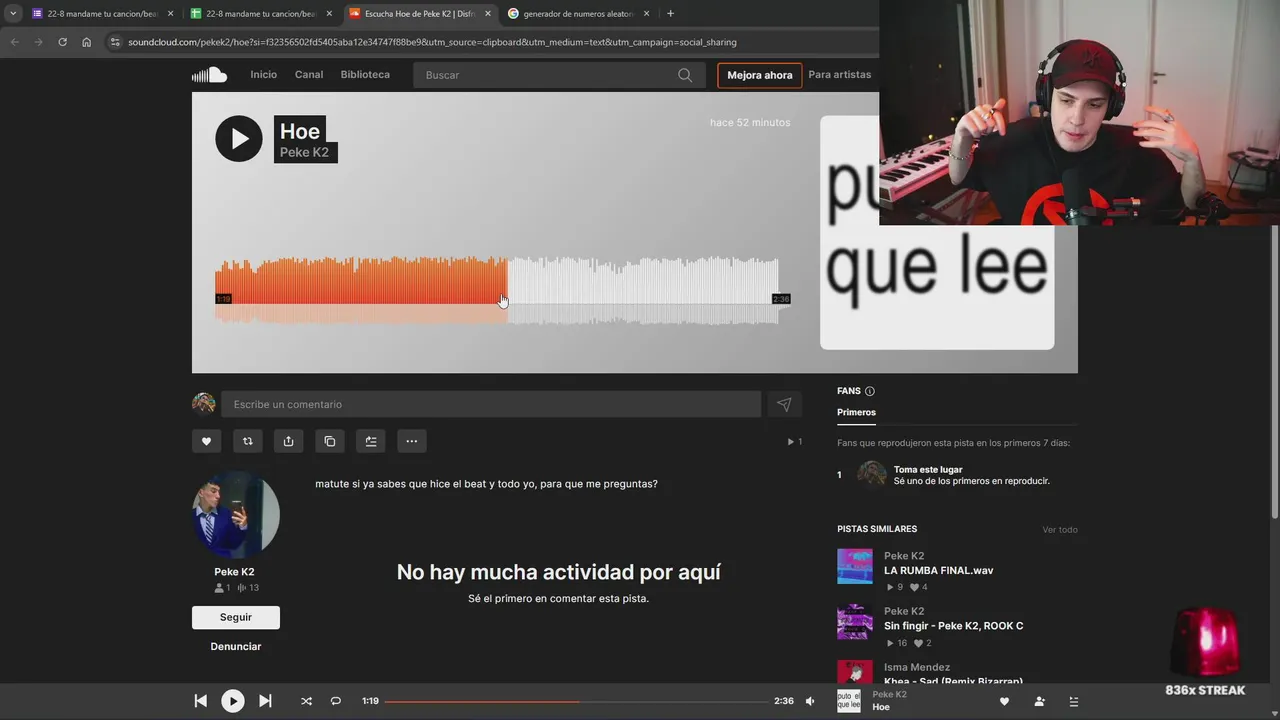Open the Para artistas link
Viewport: 1280px width, 720px height.
pos(839,75)
